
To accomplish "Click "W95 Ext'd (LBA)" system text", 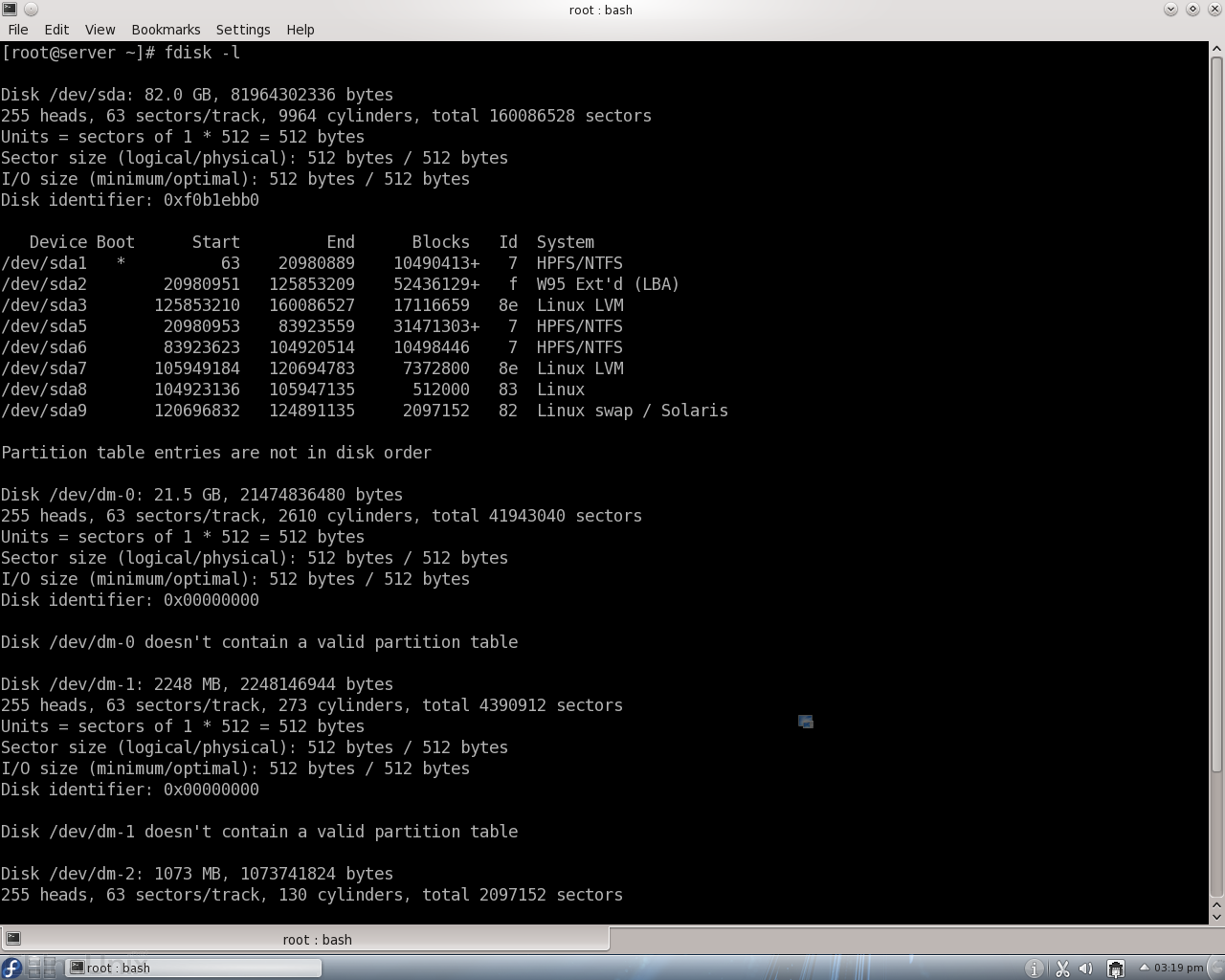I will [x=609, y=284].
